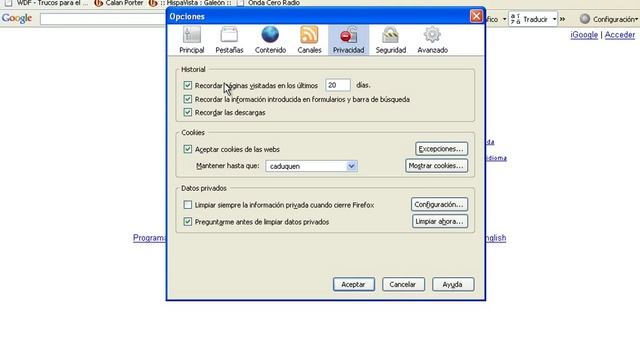Open cookie Excepciones dialog

point(441,149)
